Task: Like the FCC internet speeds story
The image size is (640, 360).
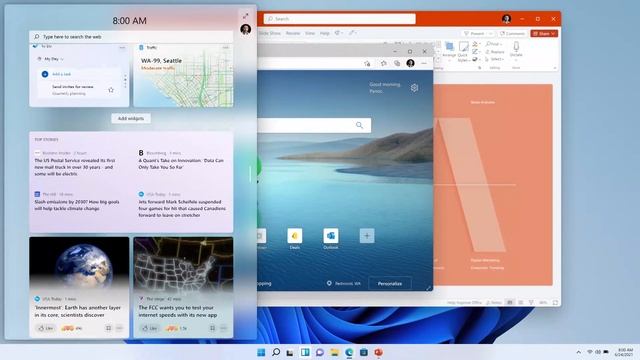Action: pyautogui.click(x=150, y=328)
